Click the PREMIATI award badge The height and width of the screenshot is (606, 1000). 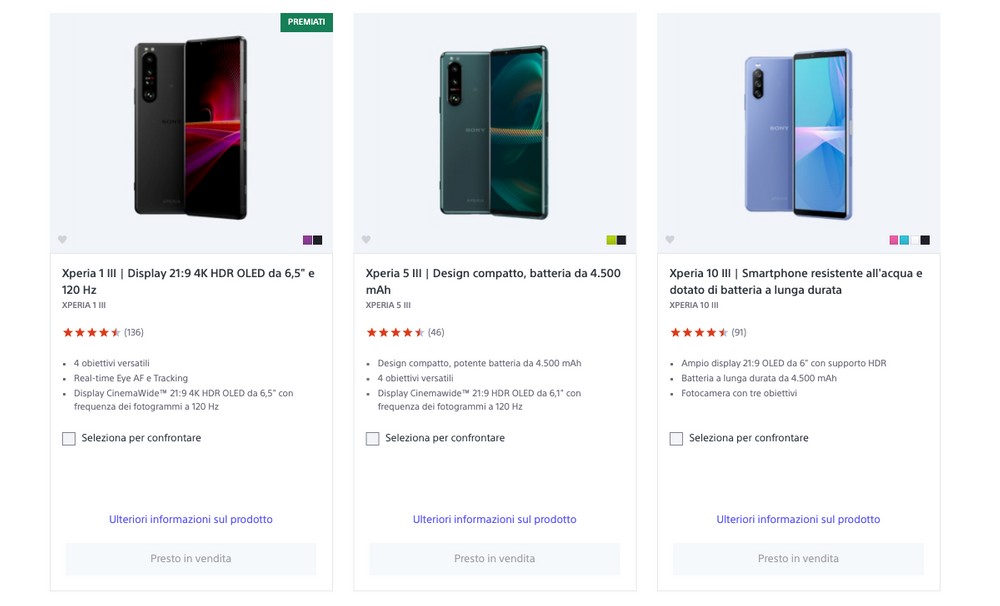pos(306,22)
